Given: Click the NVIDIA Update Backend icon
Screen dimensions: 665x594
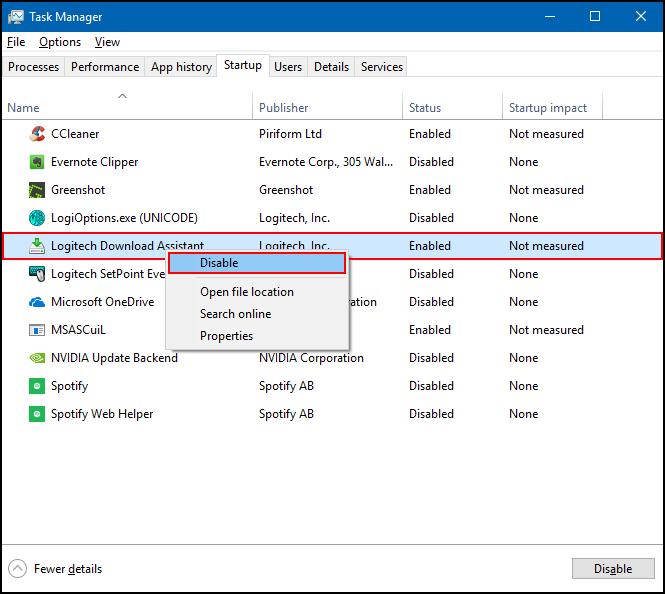Looking at the screenshot, I should click(37, 358).
